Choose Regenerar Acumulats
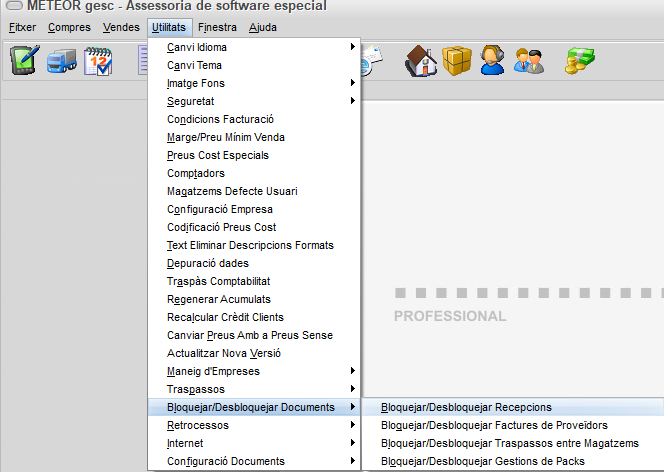The image size is (664, 472). click(x=254, y=299)
